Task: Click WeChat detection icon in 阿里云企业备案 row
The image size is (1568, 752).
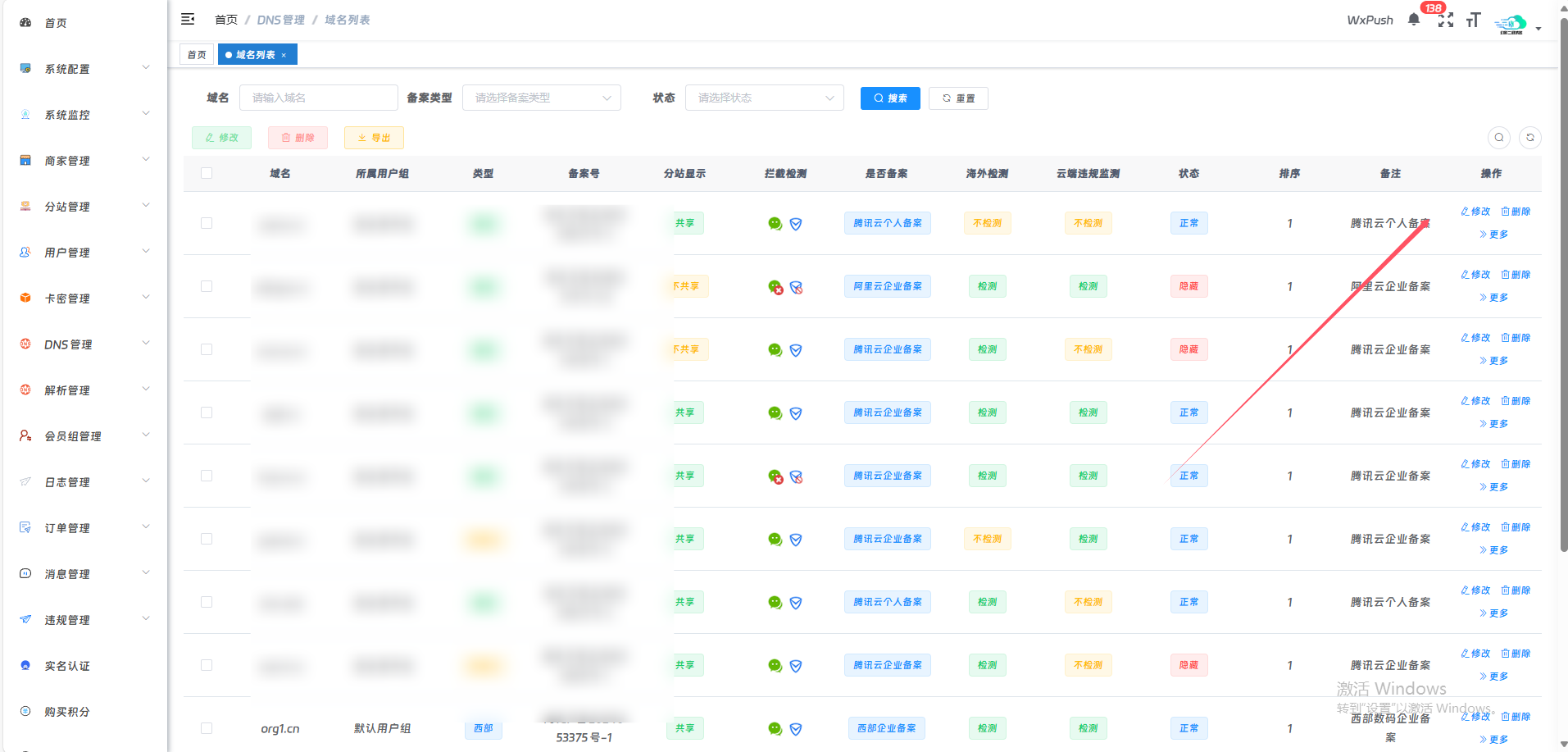Action: [x=775, y=287]
